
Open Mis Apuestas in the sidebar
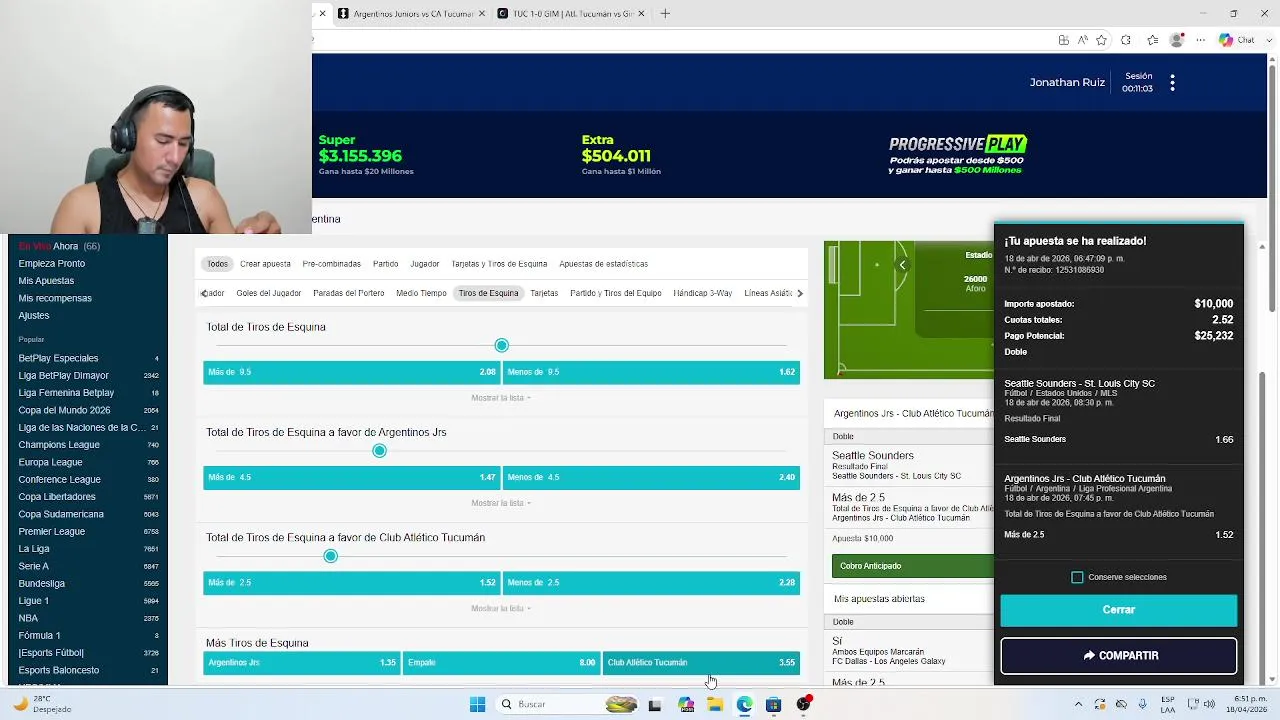point(46,281)
